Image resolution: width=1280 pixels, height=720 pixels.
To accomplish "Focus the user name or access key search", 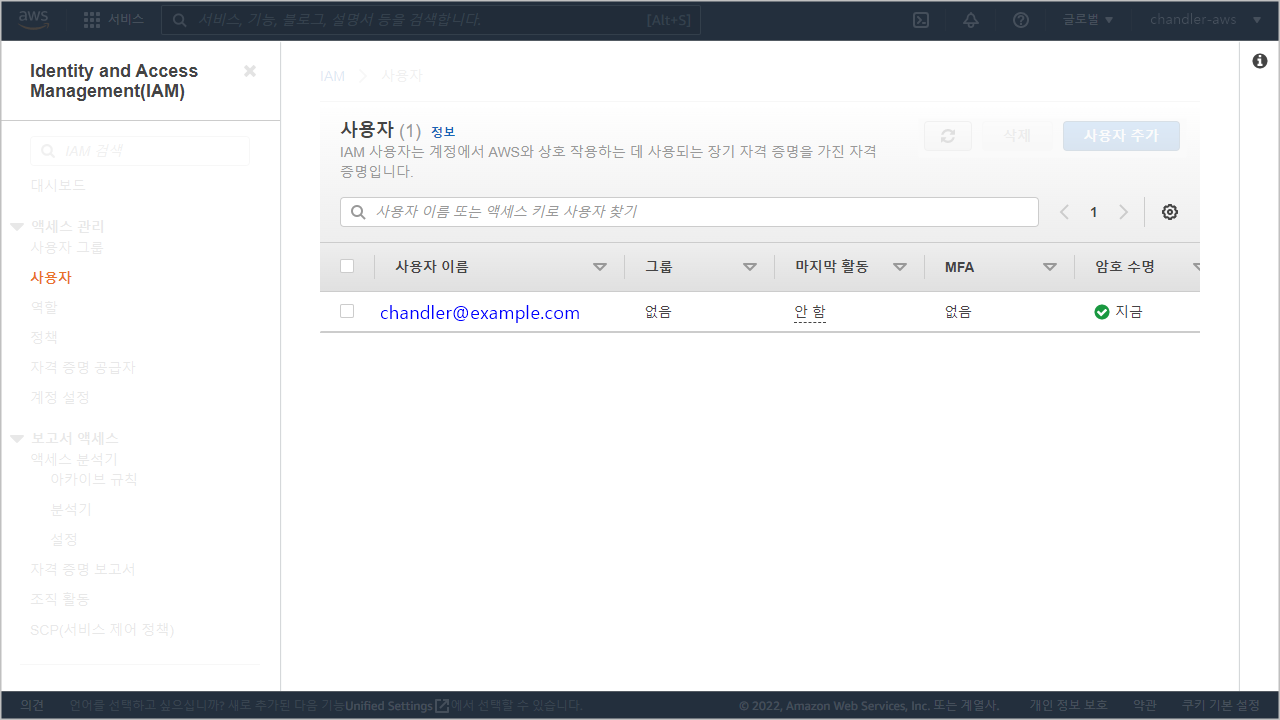I will click(x=689, y=212).
